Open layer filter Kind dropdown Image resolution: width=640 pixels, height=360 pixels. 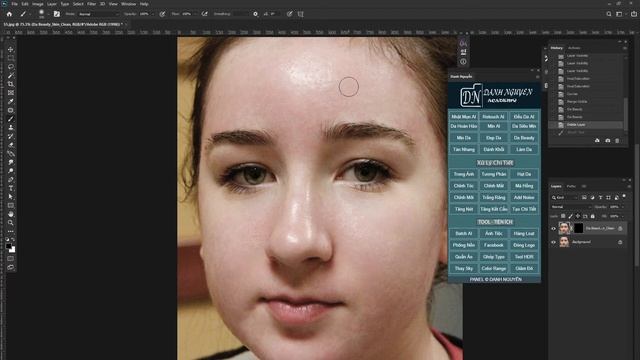[x=564, y=198]
